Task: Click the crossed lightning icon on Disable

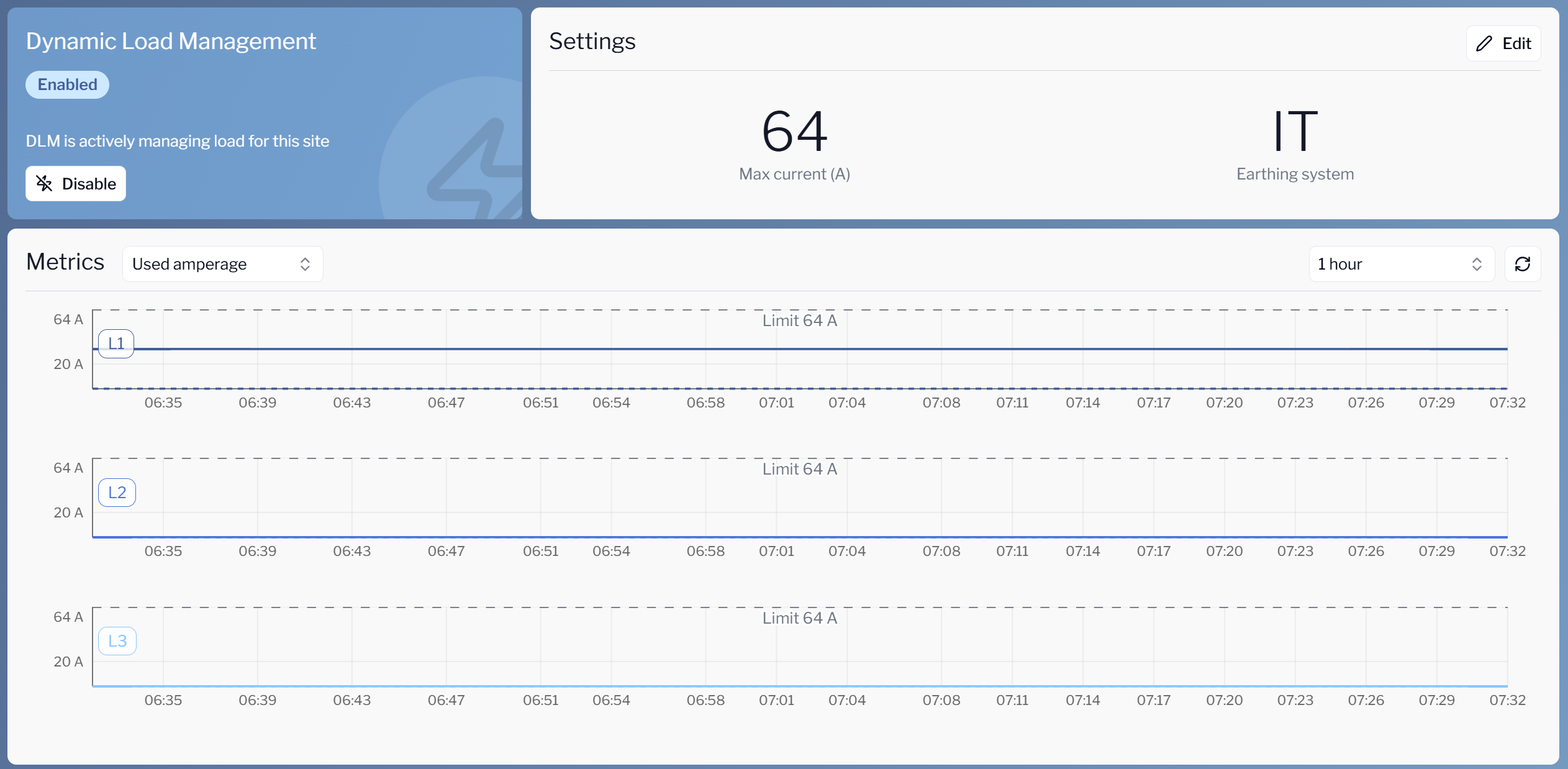Action: 44,183
